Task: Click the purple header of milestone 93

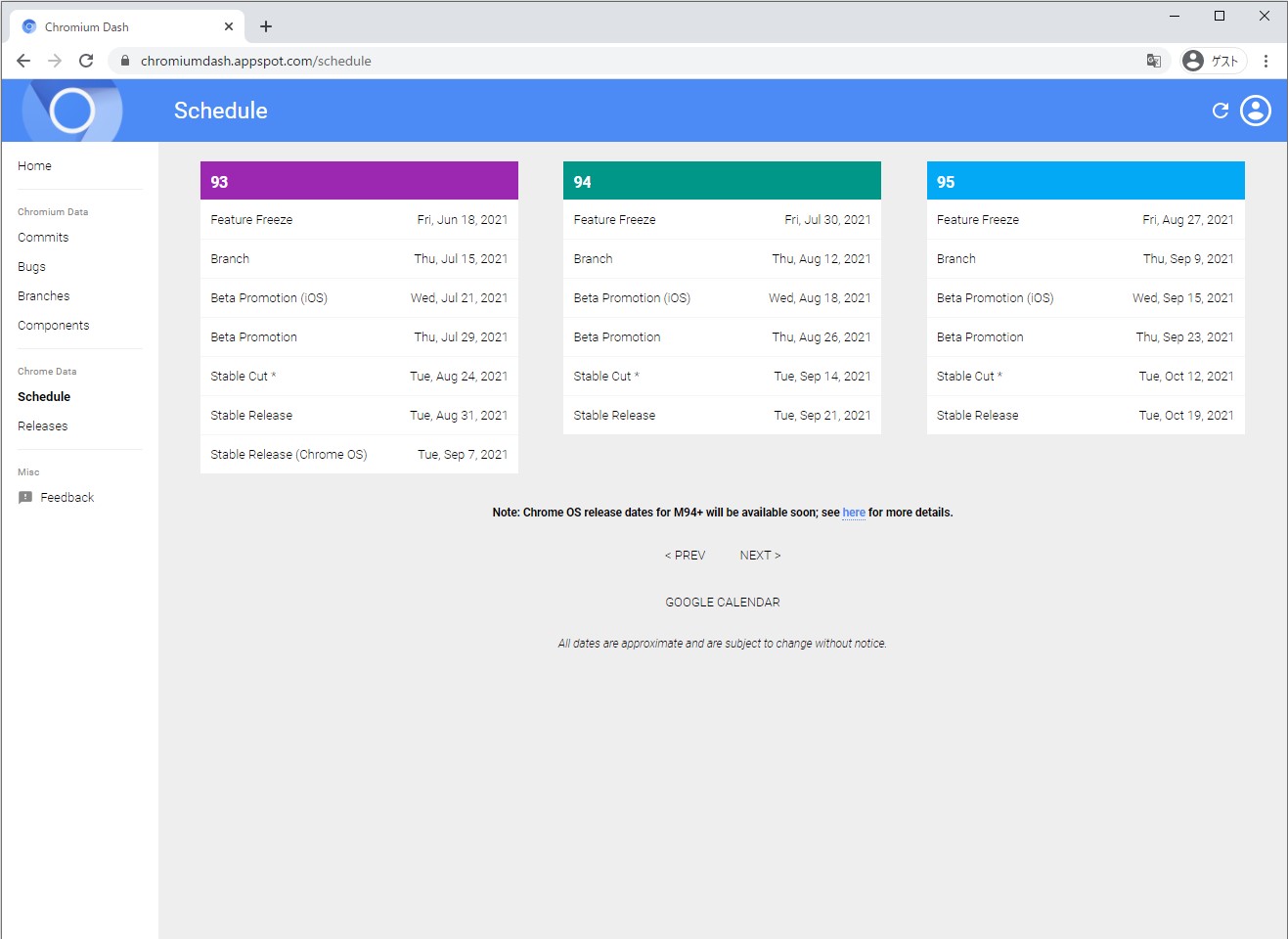Action: [359, 180]
